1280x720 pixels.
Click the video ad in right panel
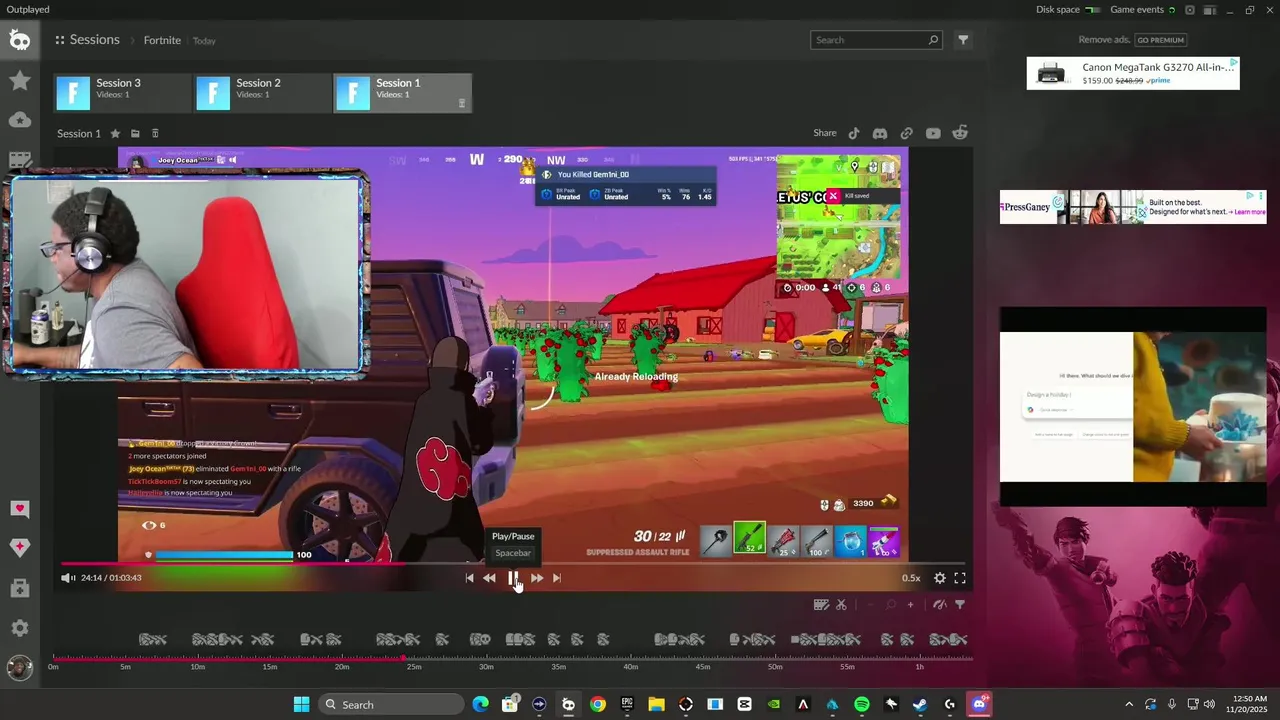(x=1133, y=407)
